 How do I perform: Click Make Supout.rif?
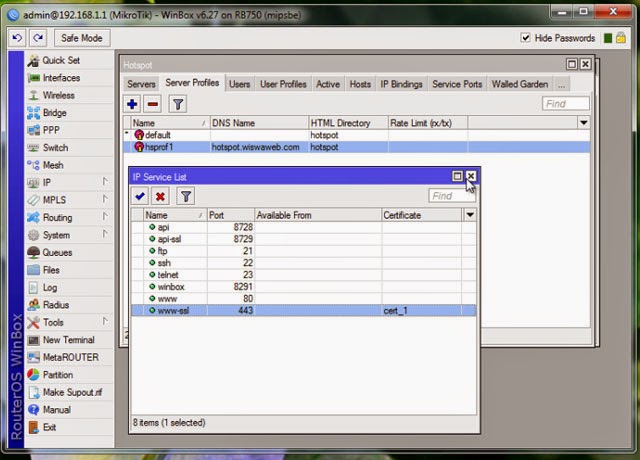click(69, 392)
